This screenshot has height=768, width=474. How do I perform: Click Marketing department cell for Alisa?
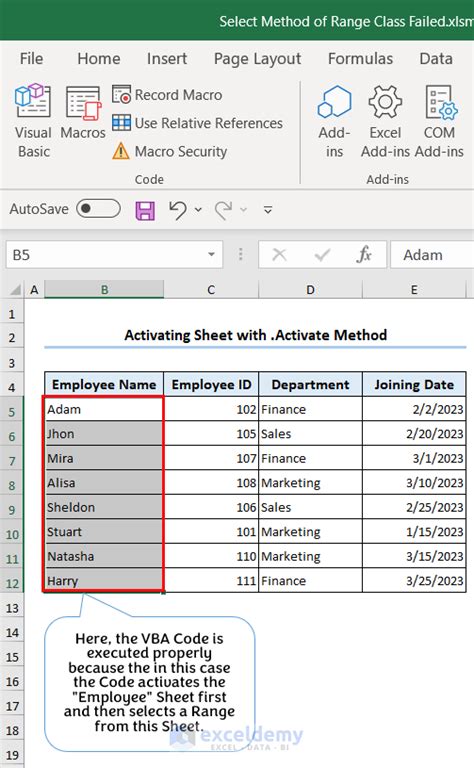pos(310,482)
